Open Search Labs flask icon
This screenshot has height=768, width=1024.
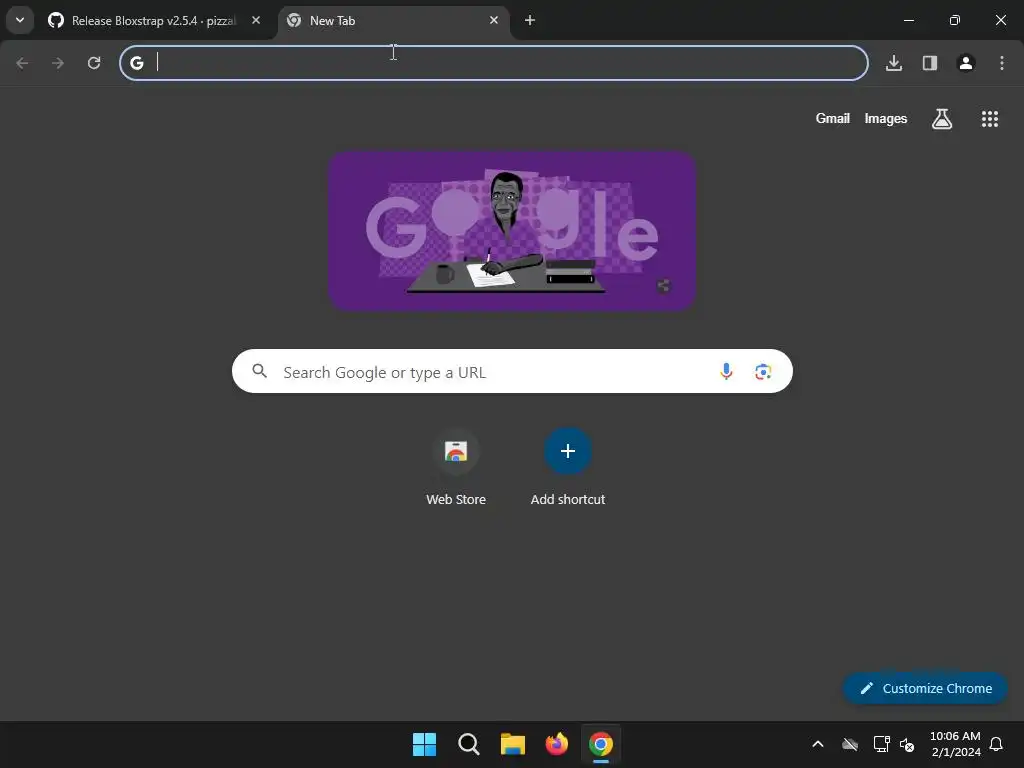942,119
